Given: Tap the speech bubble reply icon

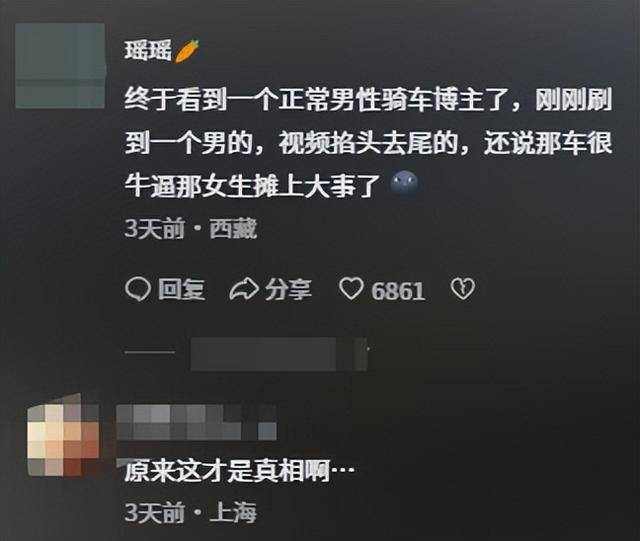Looking at the screenshot, I should click(138, 289).
